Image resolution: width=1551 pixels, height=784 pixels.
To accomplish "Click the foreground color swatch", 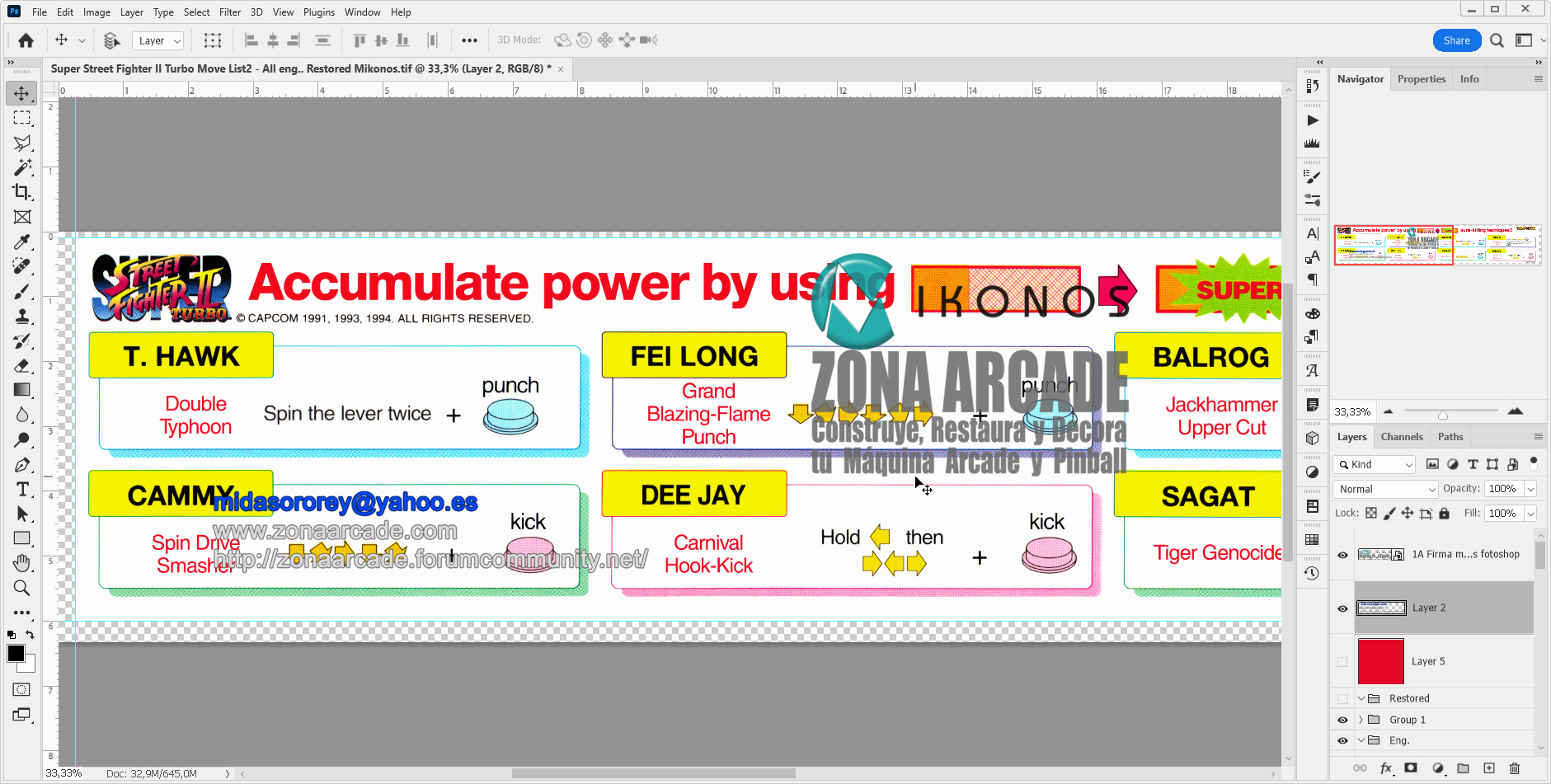I will point(16,654).
